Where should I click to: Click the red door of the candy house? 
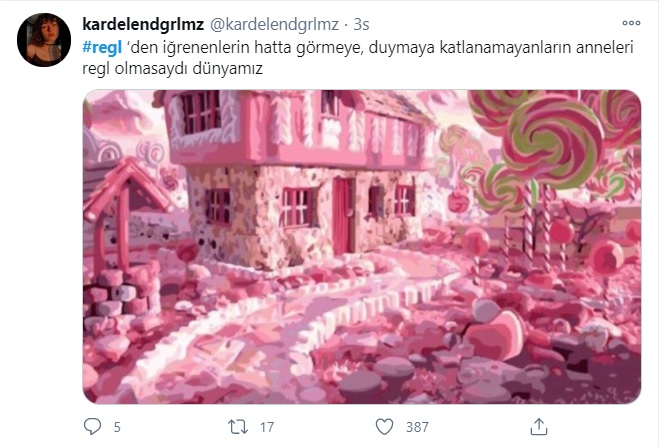[x=344, y=216]
